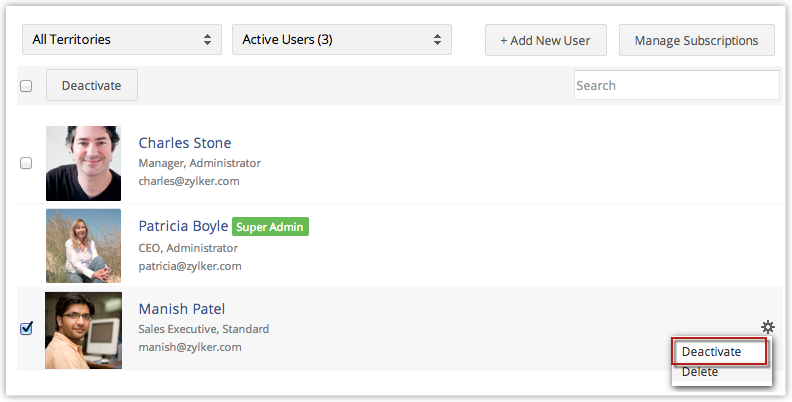Click Manish Patel's profile photo

click(83, 330)
